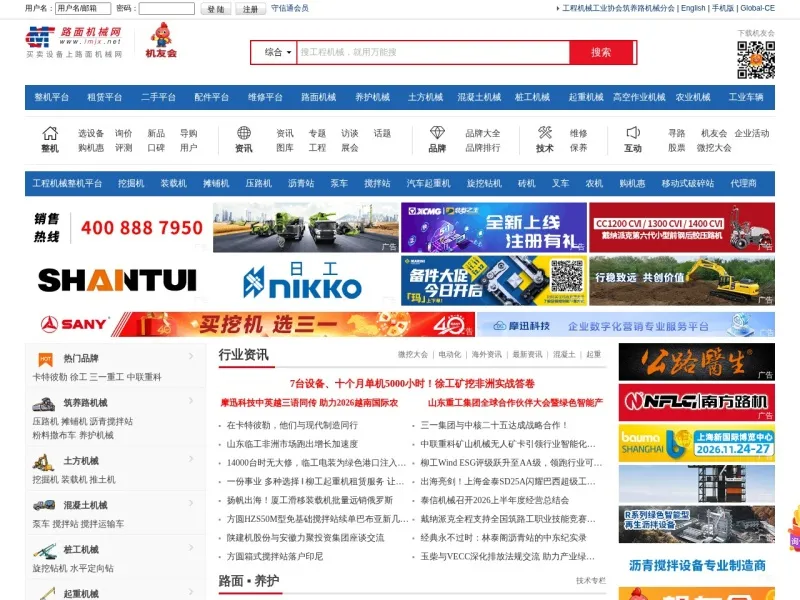
Task: Click the red 搜索 search button
Action: [601, 53]
